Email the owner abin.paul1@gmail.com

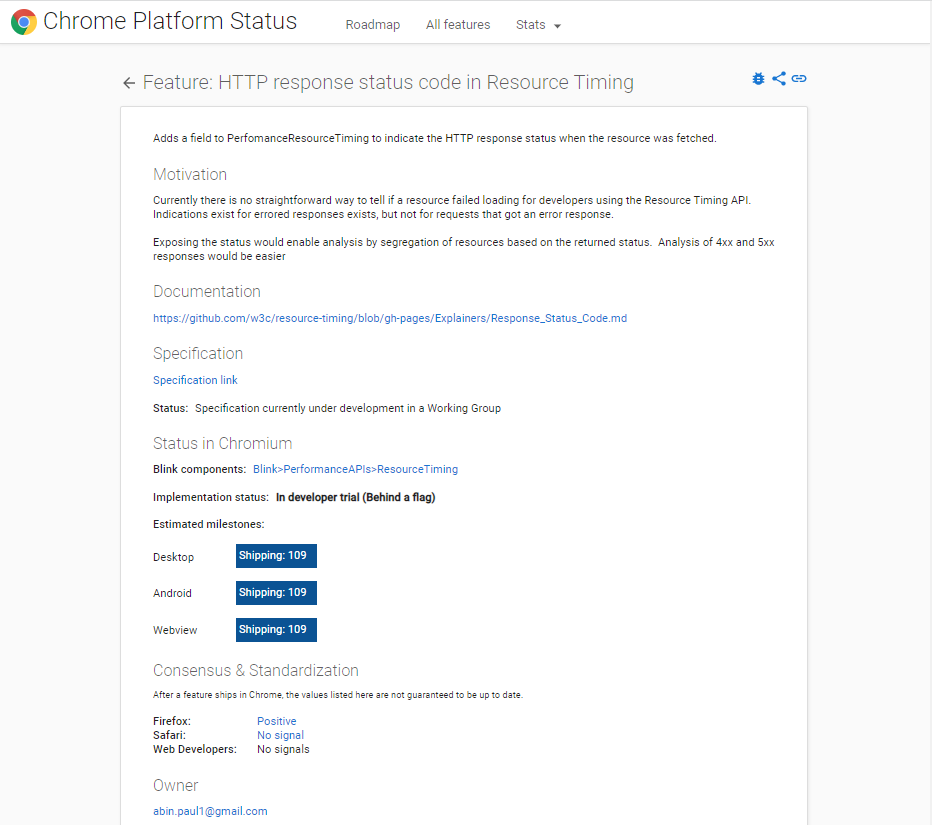click(210, 811)
